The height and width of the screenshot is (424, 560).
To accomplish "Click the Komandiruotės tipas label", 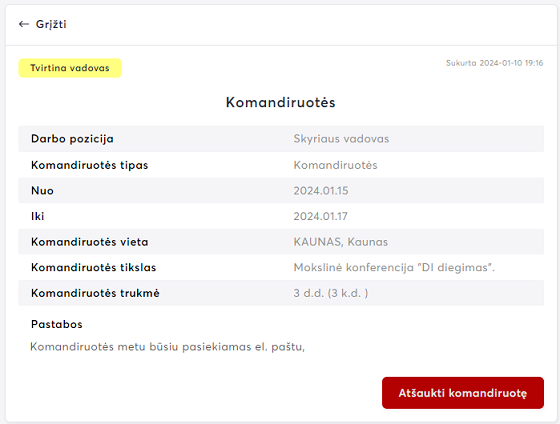I will (89, 165).
